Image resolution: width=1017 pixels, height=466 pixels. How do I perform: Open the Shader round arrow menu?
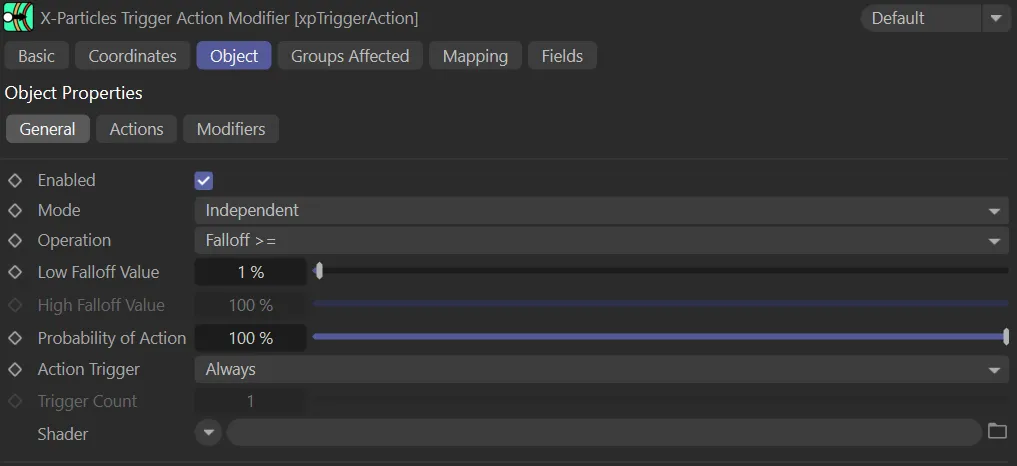tap(208, 432)
